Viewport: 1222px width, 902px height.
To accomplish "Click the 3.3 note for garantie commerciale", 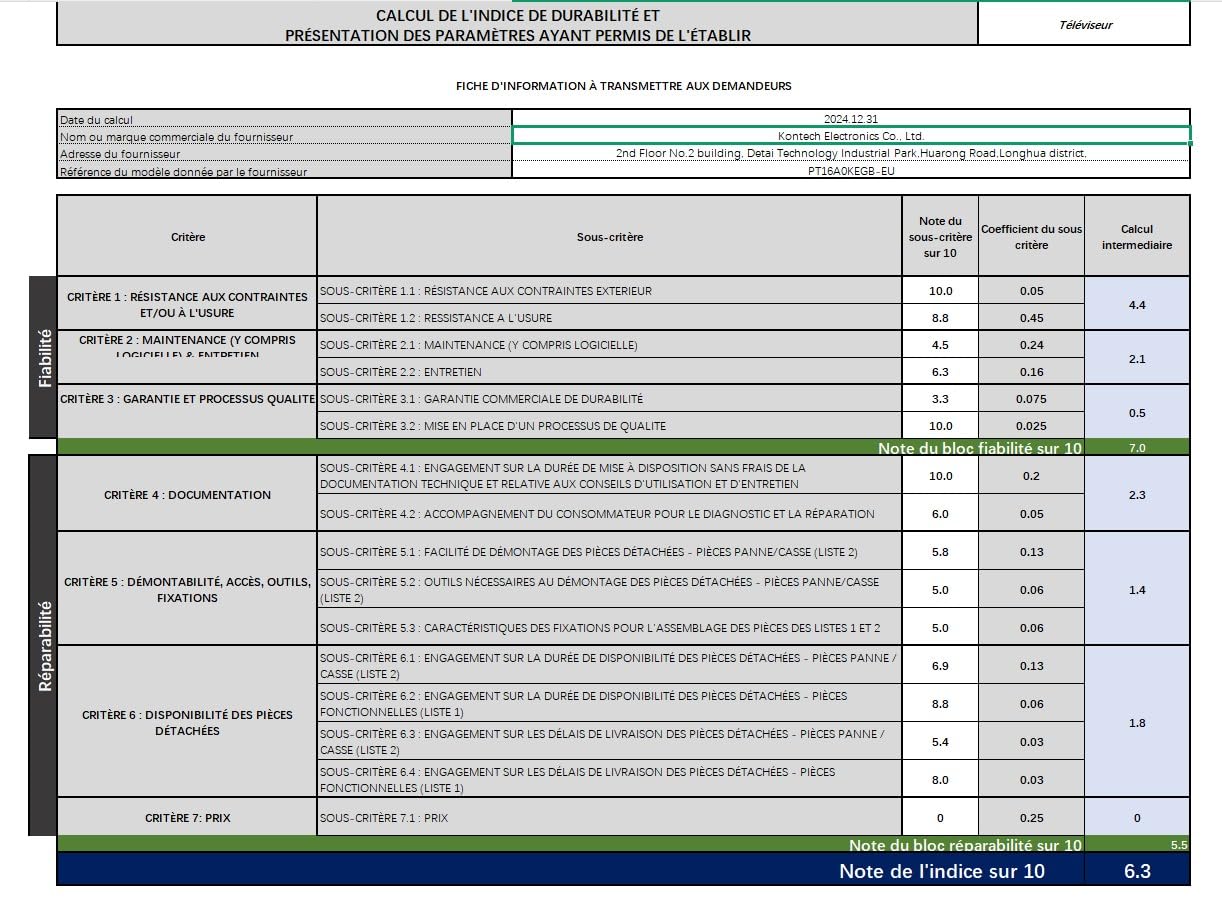I will (x=940, y=399).
